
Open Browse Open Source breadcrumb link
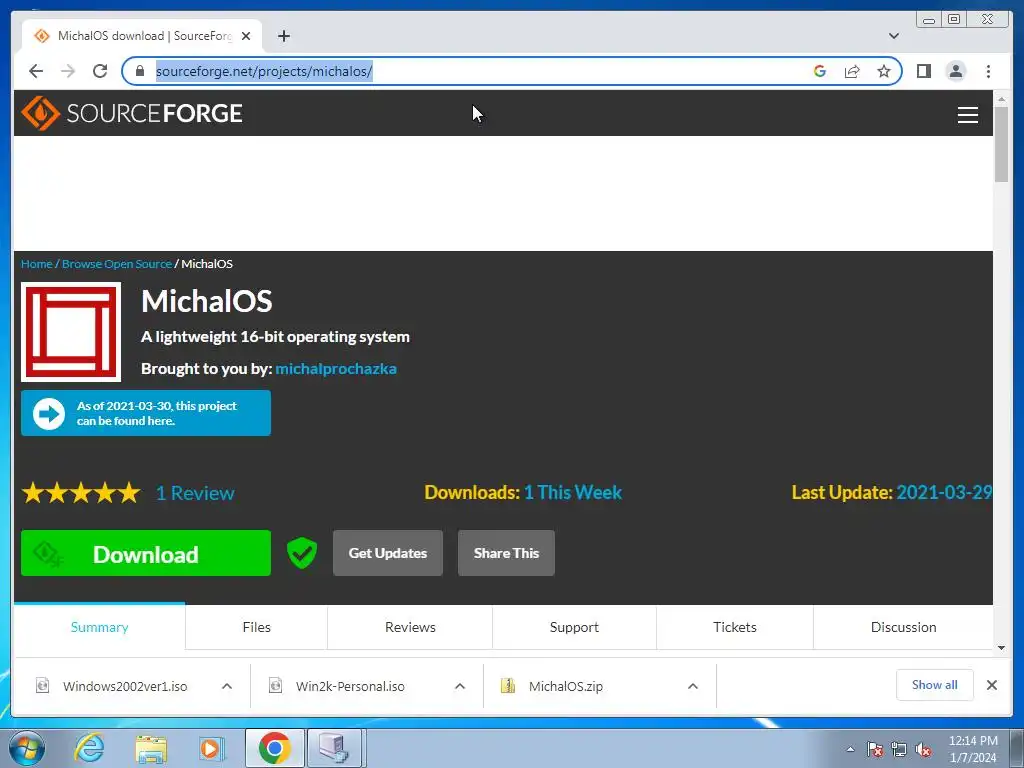click(x=117, y=264)
